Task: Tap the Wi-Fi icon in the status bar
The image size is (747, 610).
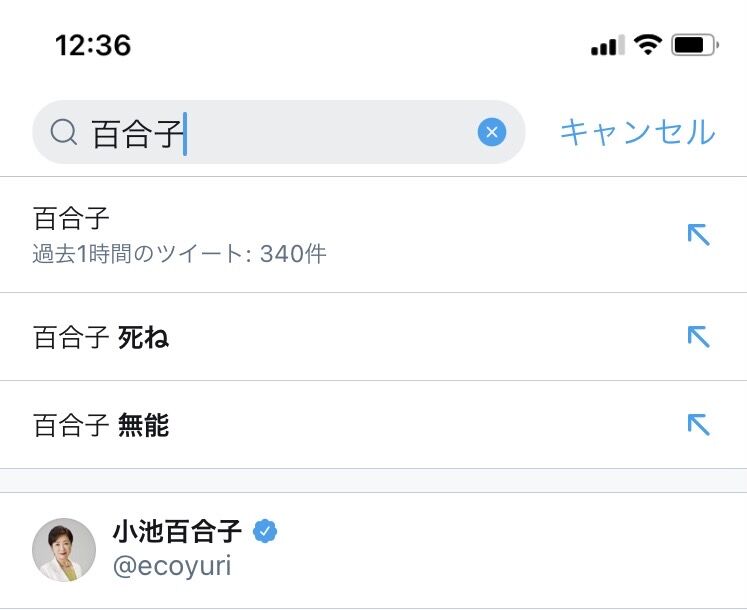Action: (648, 45)
